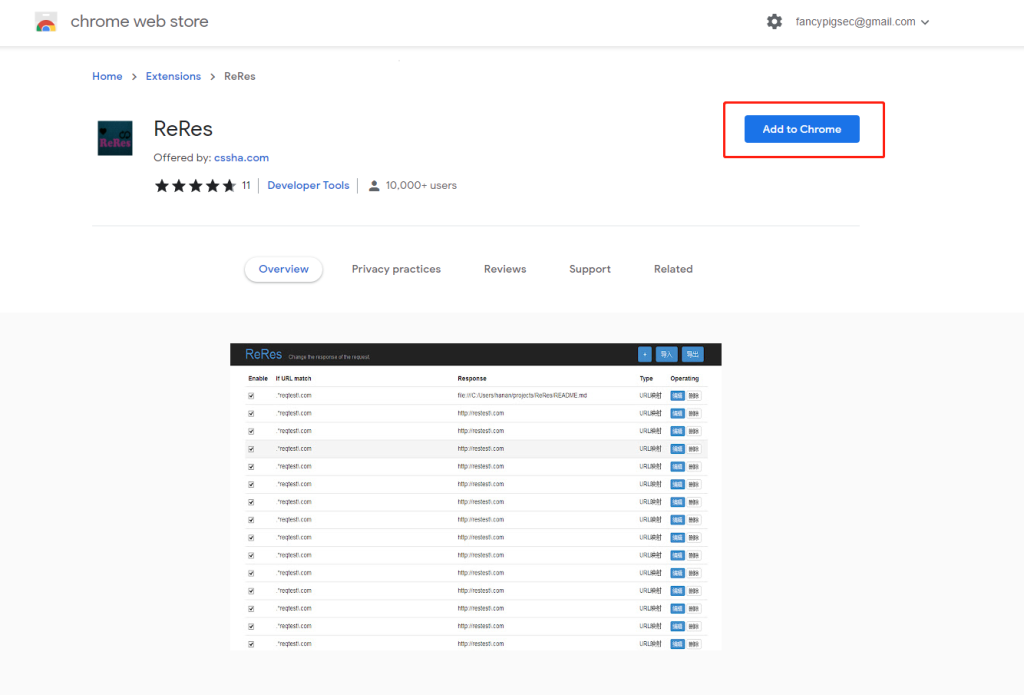Open the Reviews tab
The image size is (1024, 695).
[505, 269]
